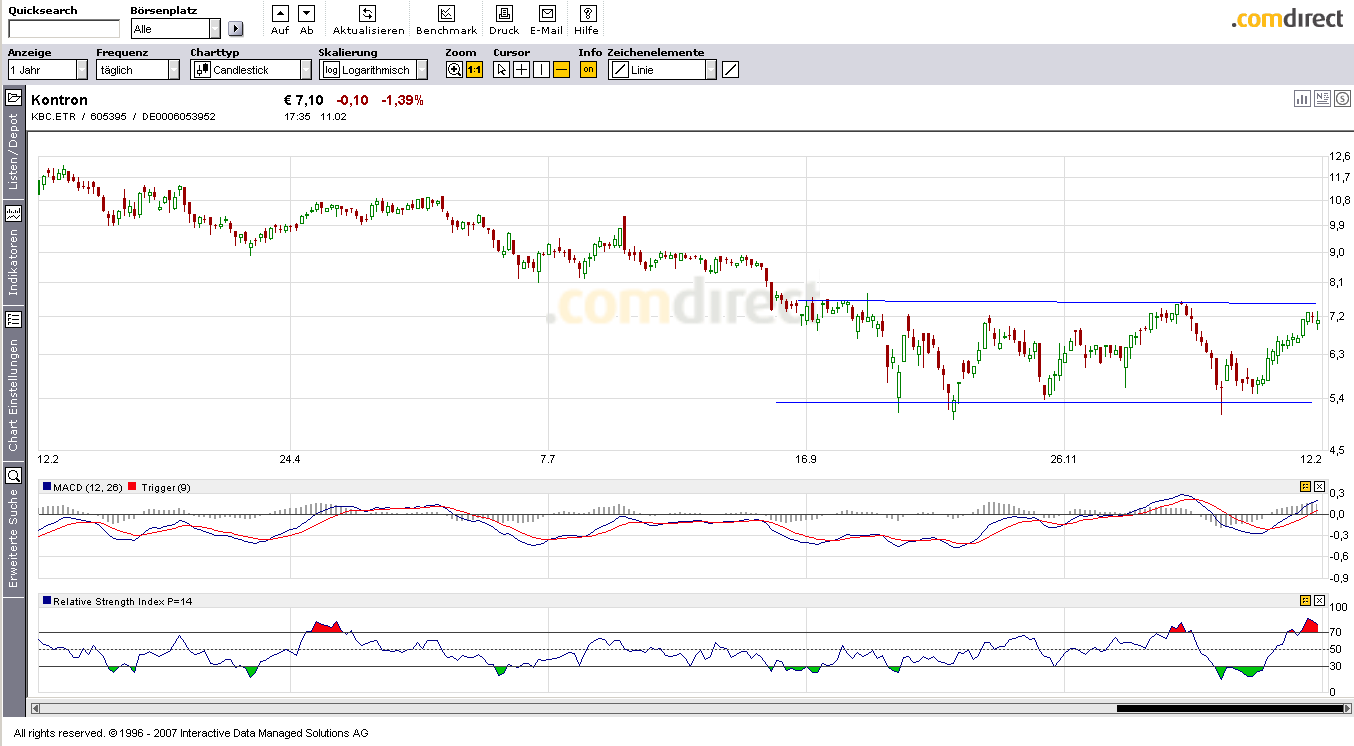Image resolution: width=1354 pixels, height=746 pixels.
Task: Print the chart with Druck icon
Action: pos(504,14)
